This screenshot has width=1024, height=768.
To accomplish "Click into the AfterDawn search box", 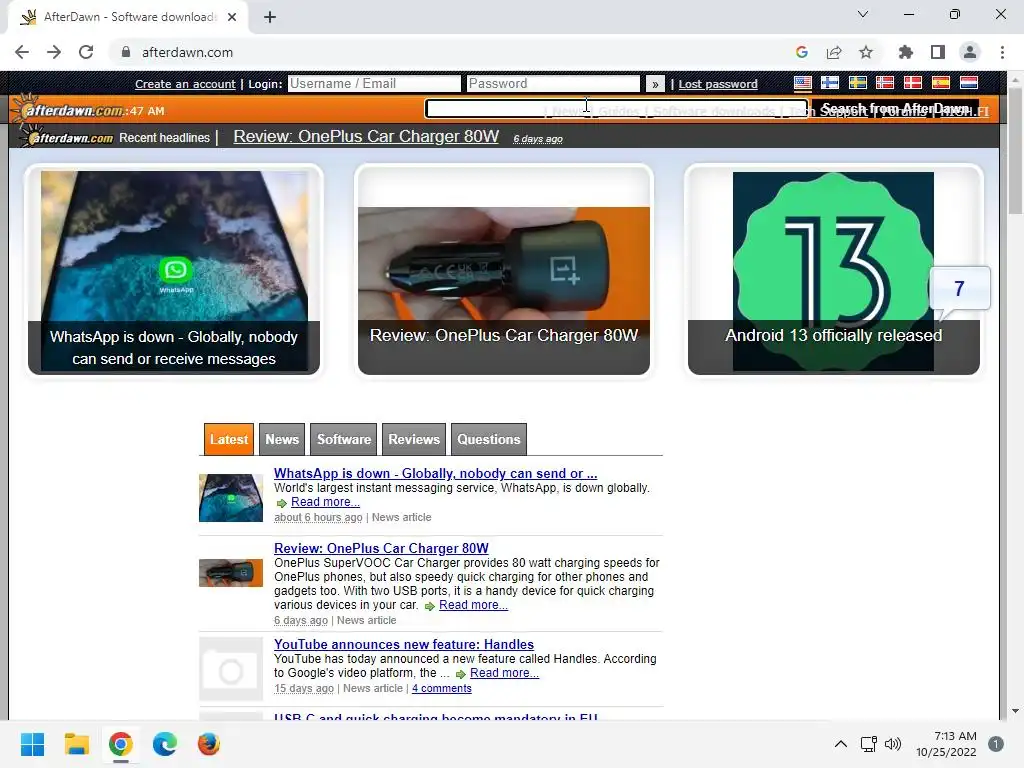I will [x=616, y=109].
